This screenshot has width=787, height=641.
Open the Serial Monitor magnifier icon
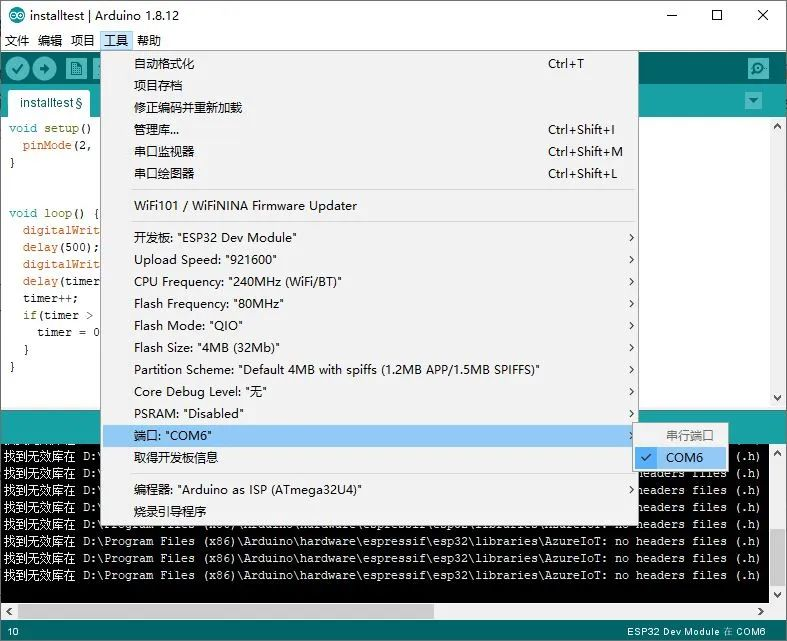pos(758,68)
